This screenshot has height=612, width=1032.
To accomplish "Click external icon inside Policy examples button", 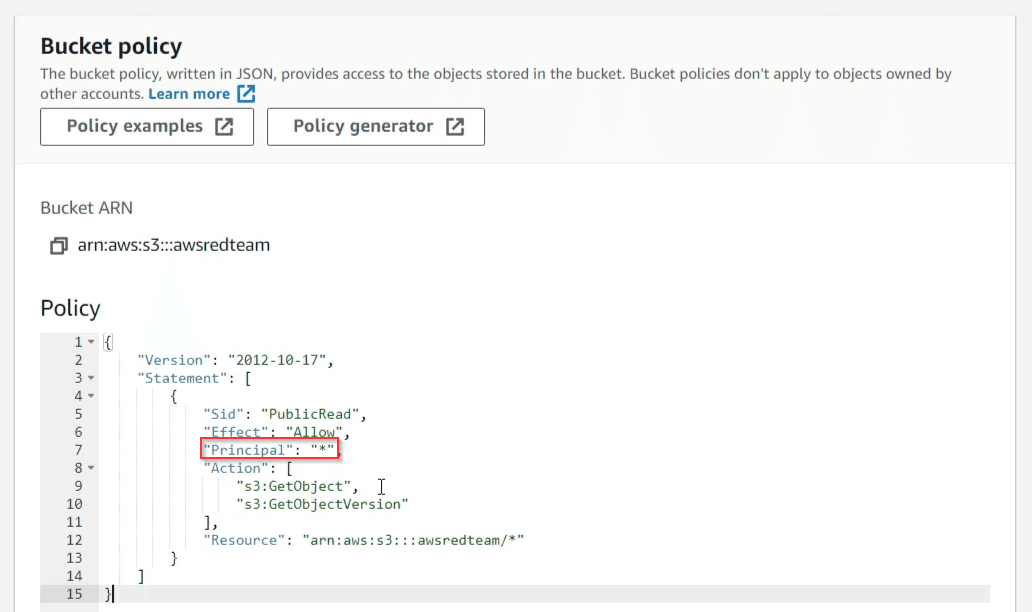I will (x=225, y=127).
